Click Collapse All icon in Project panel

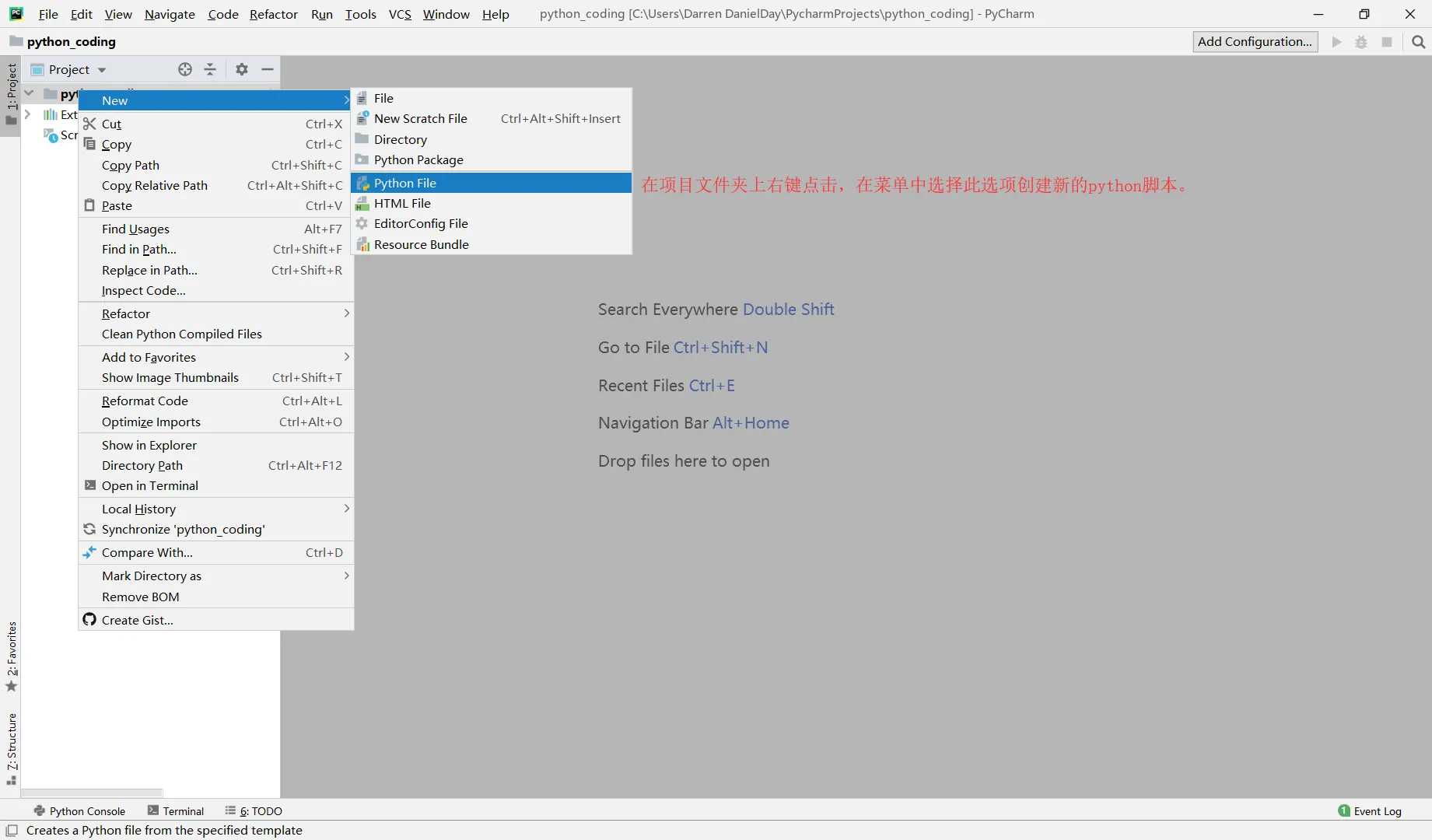[210, 69]
